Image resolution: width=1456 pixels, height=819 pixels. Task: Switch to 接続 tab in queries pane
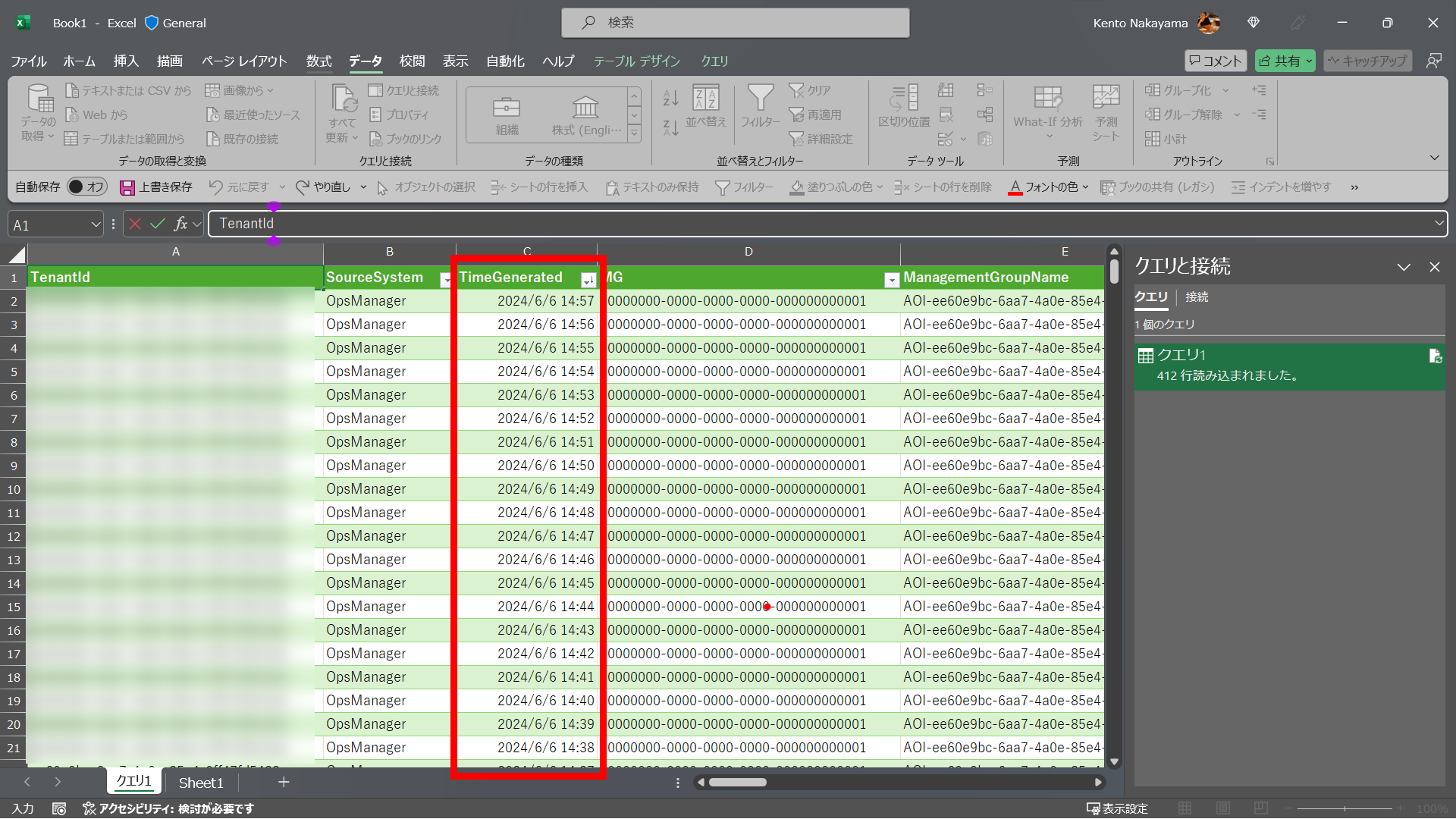click(x=1197, y=297)
